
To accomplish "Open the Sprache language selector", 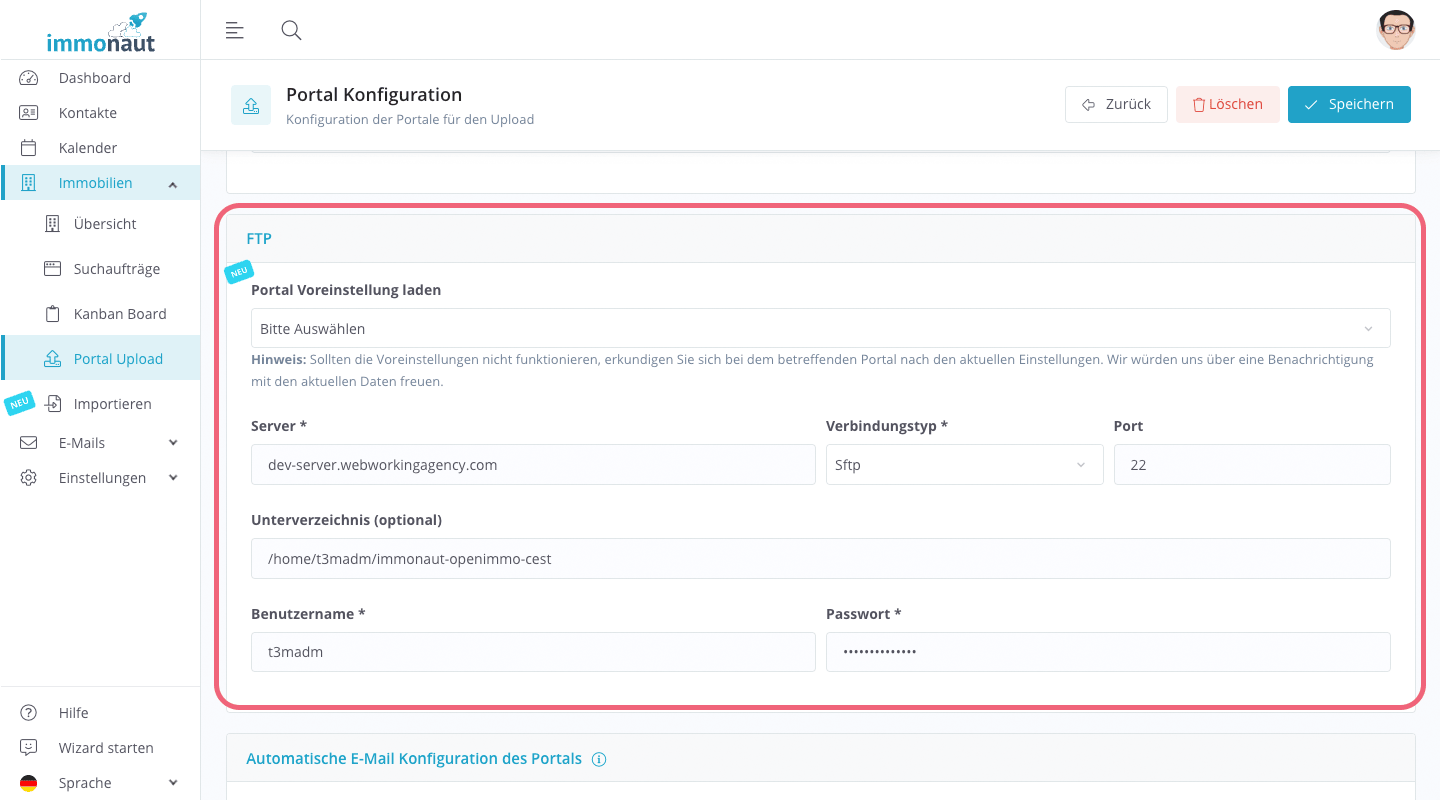I will 100,783.
